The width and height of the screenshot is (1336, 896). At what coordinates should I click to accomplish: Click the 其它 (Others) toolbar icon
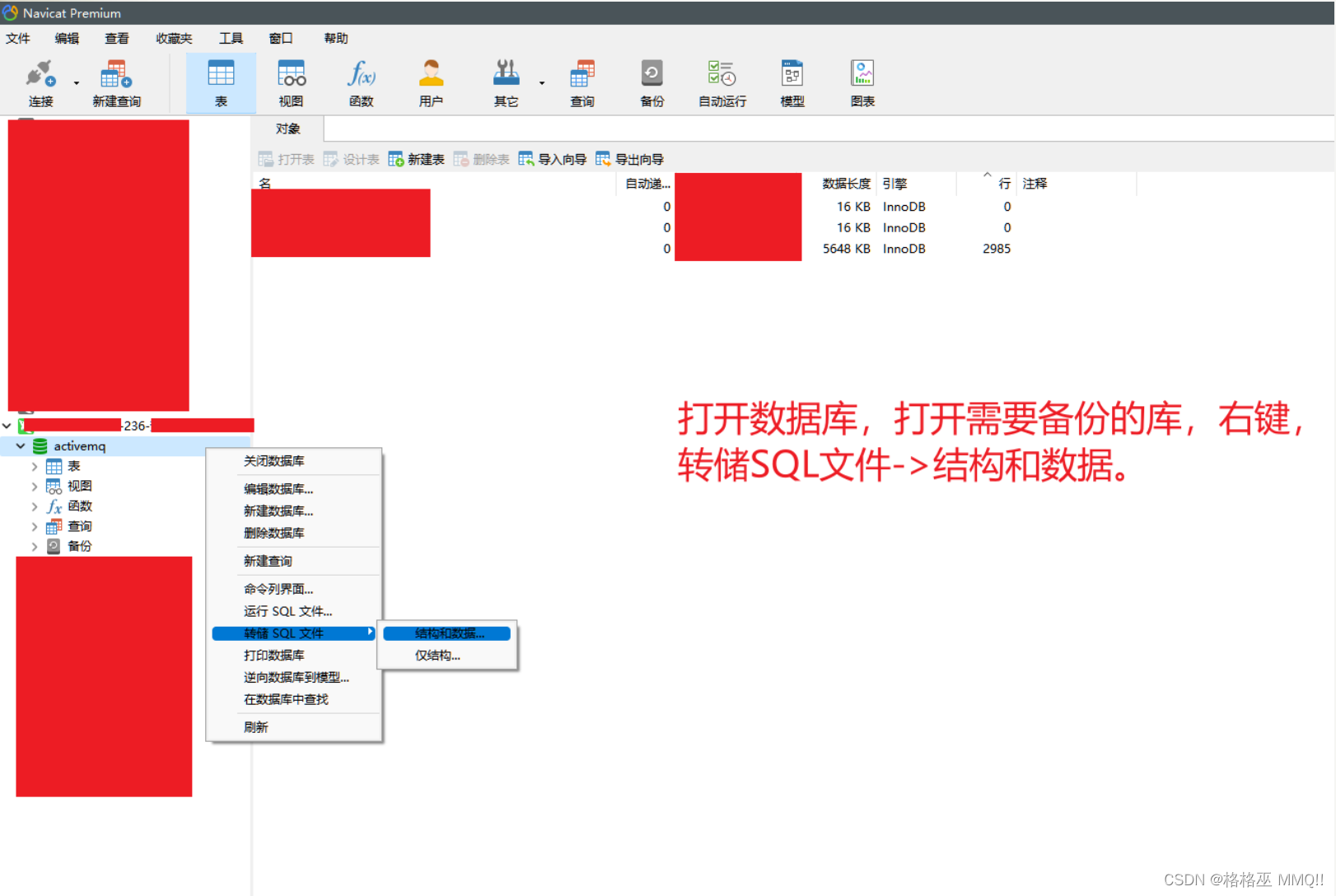(506, 74)
